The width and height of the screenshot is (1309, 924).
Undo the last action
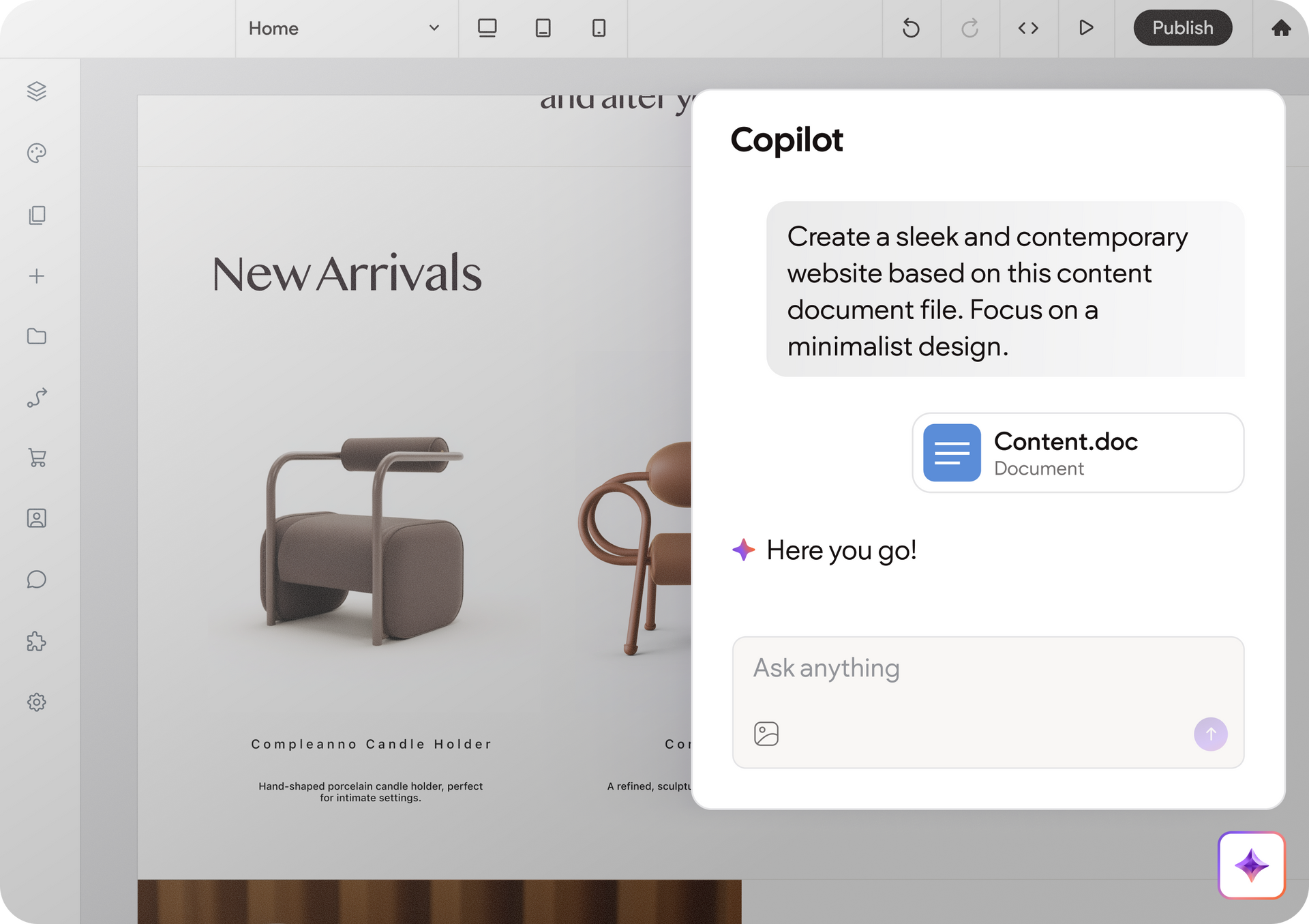pyautogui.click(x=911, y=28)
